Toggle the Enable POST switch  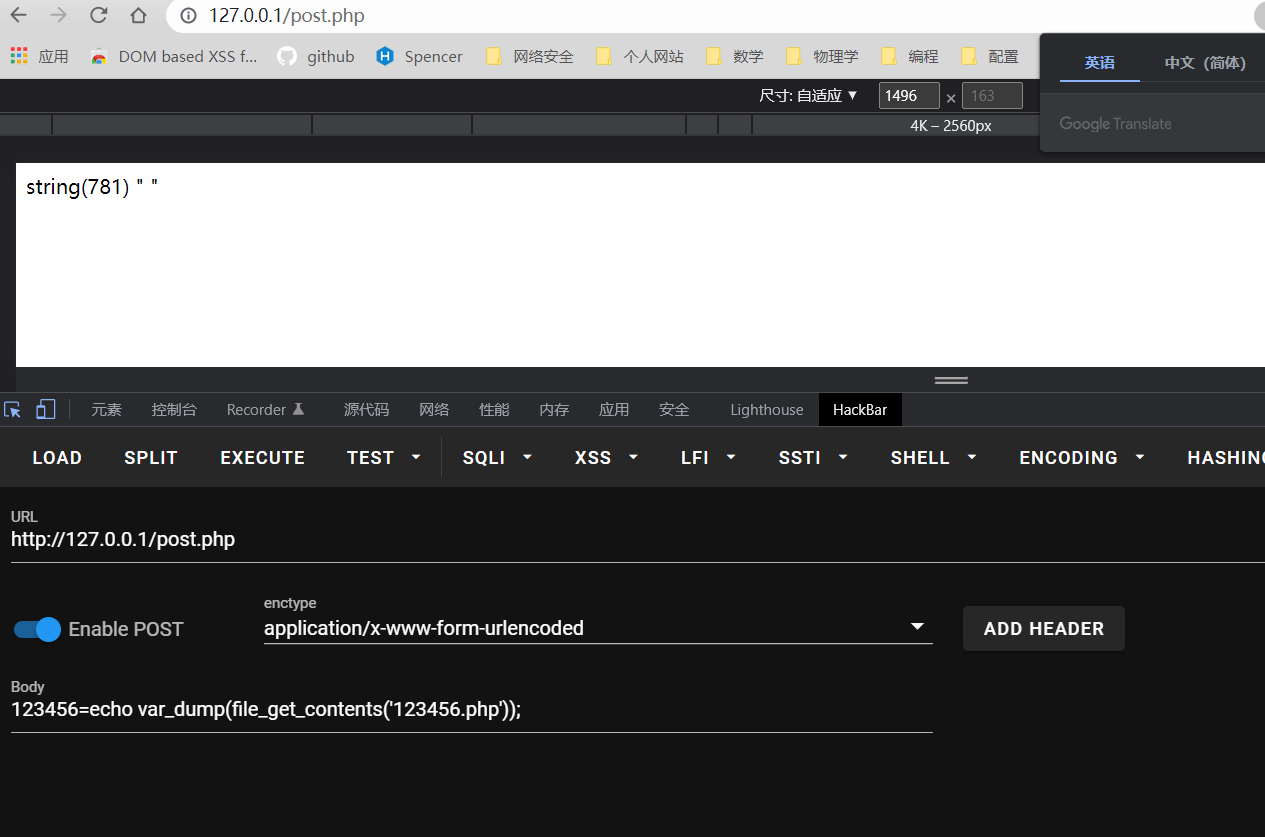(38, 629)
